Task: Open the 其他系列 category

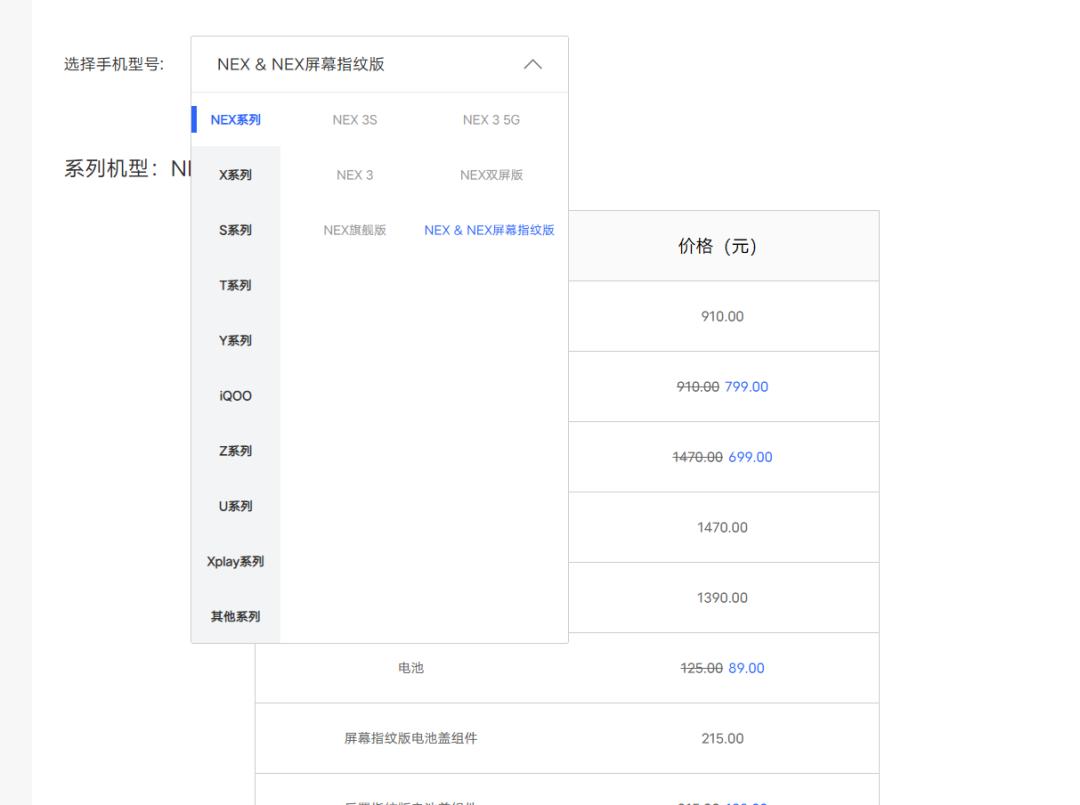Action: [x=236, y=617]
